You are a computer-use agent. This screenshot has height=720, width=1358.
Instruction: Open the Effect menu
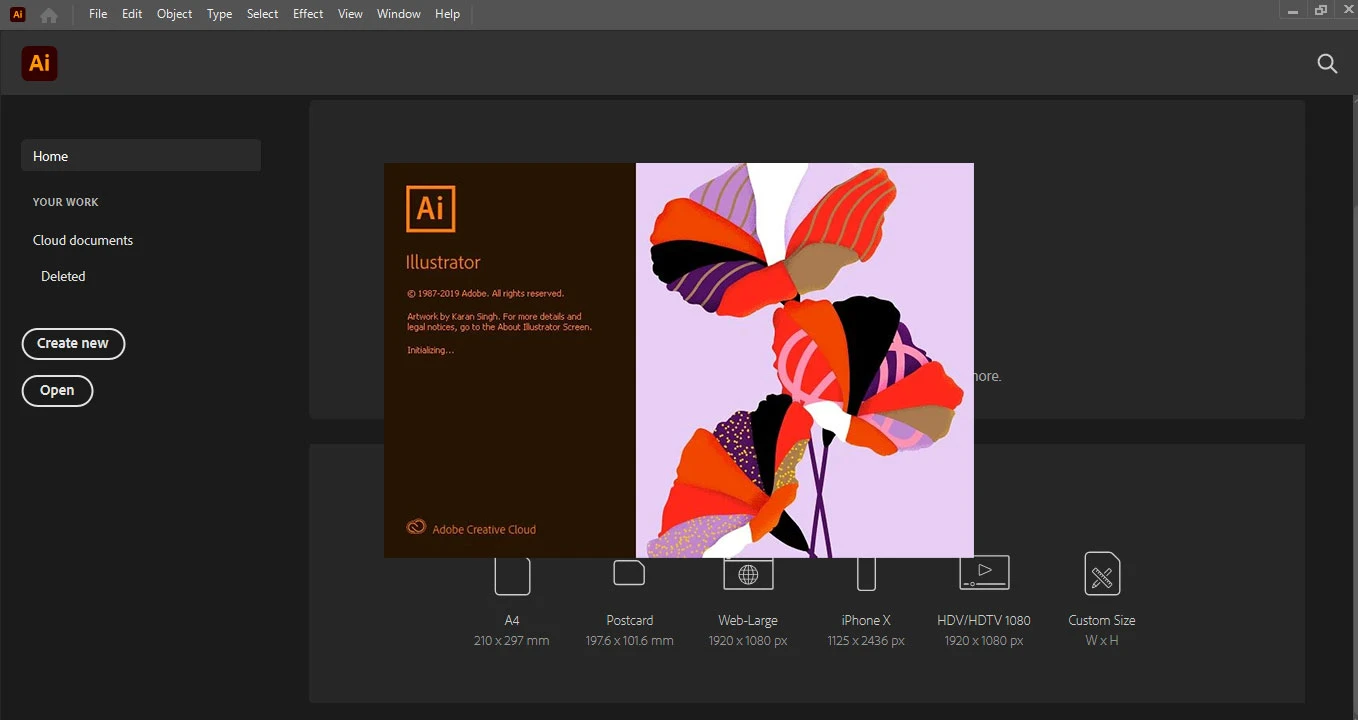click(307, 14)
